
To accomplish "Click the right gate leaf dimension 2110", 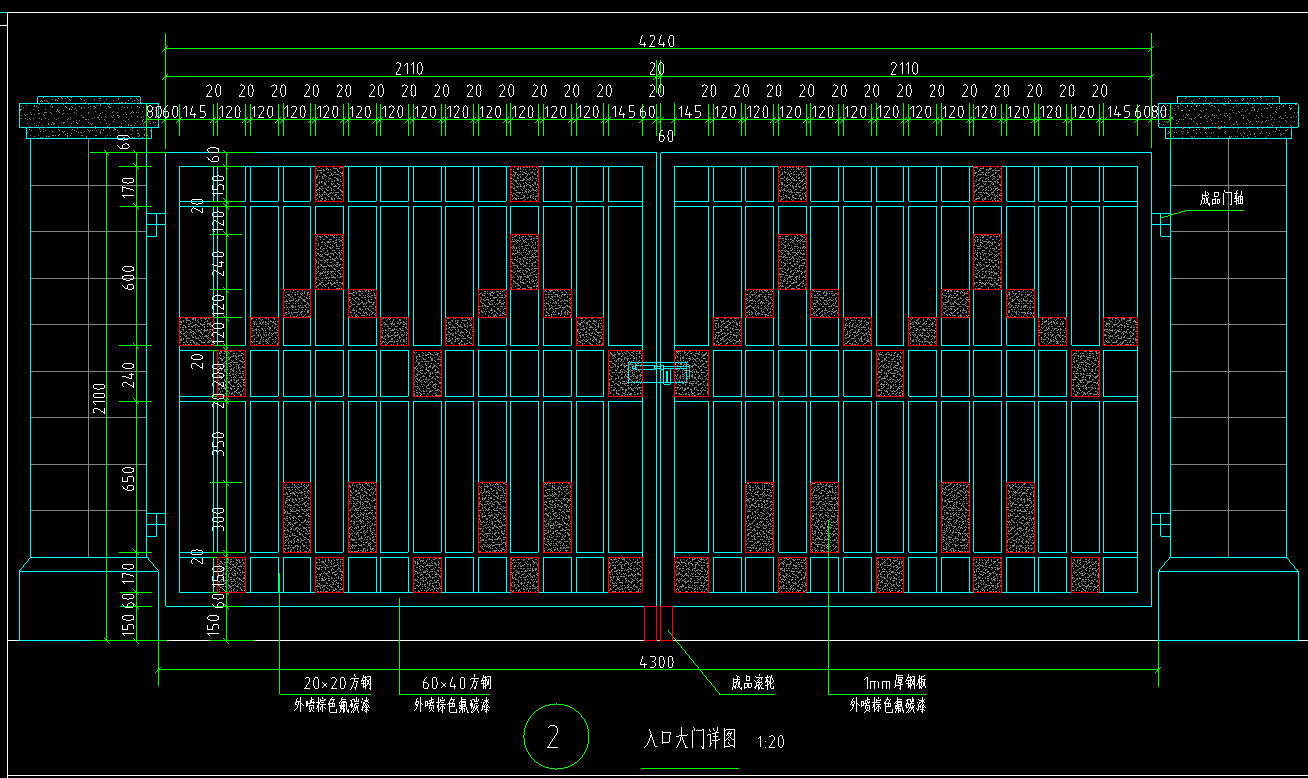I will 903,69.
